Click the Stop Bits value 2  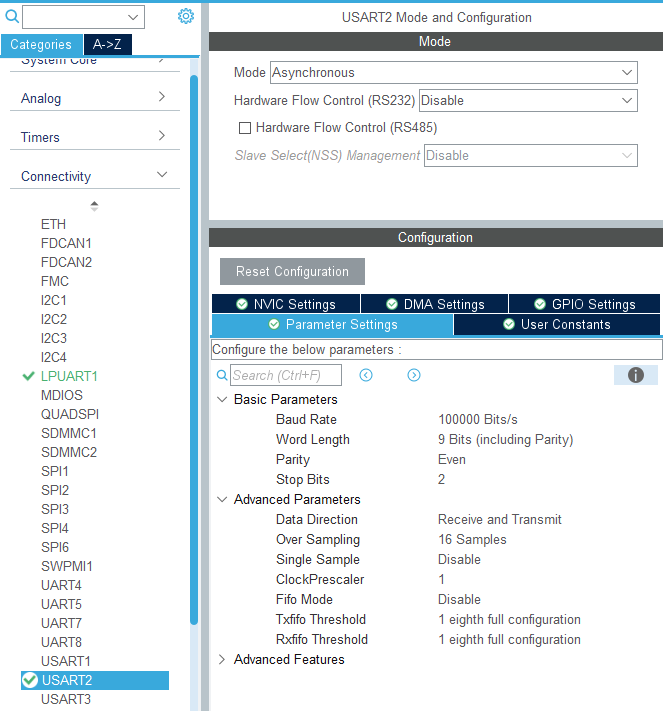(441, 479)
